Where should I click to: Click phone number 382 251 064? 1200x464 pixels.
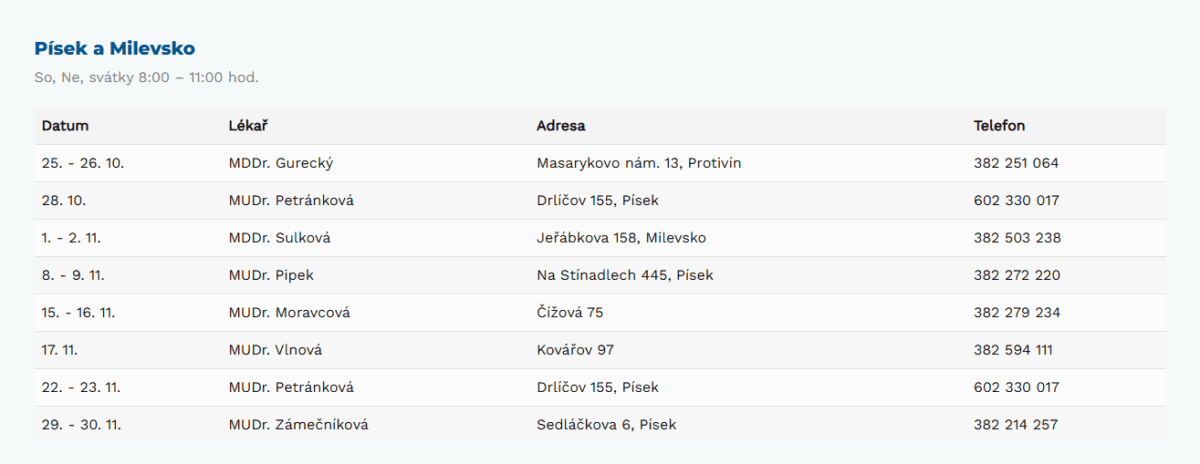tap(1016, 163)
